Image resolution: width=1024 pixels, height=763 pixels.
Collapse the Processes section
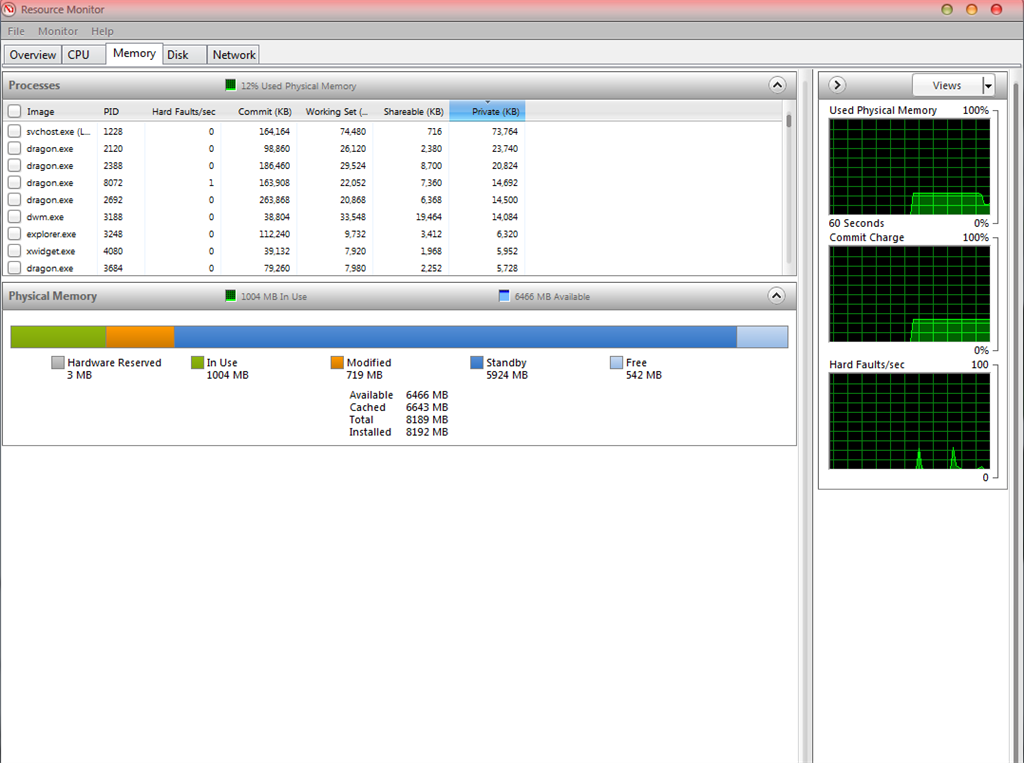coord(777,85)
